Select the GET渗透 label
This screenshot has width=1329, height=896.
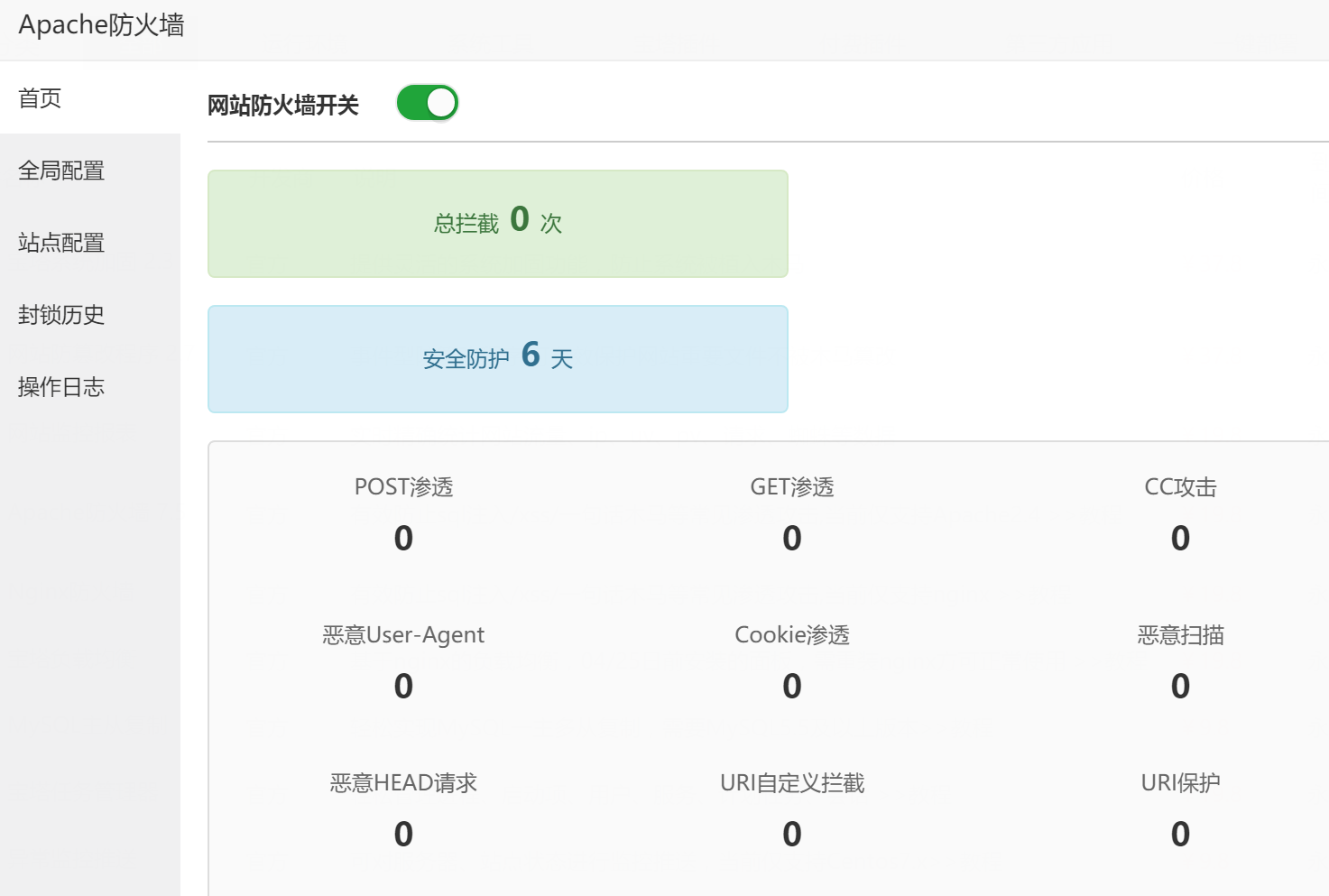(792, 487)
